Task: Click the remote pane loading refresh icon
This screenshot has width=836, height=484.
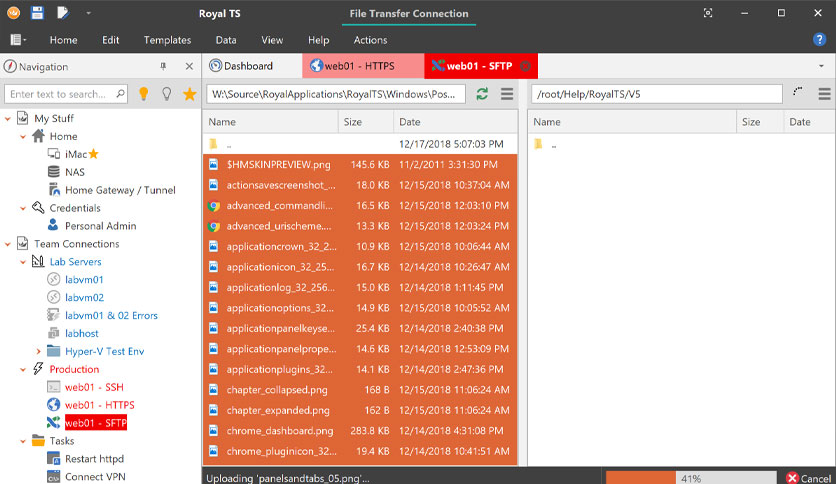Action: (x=798, y=92)
